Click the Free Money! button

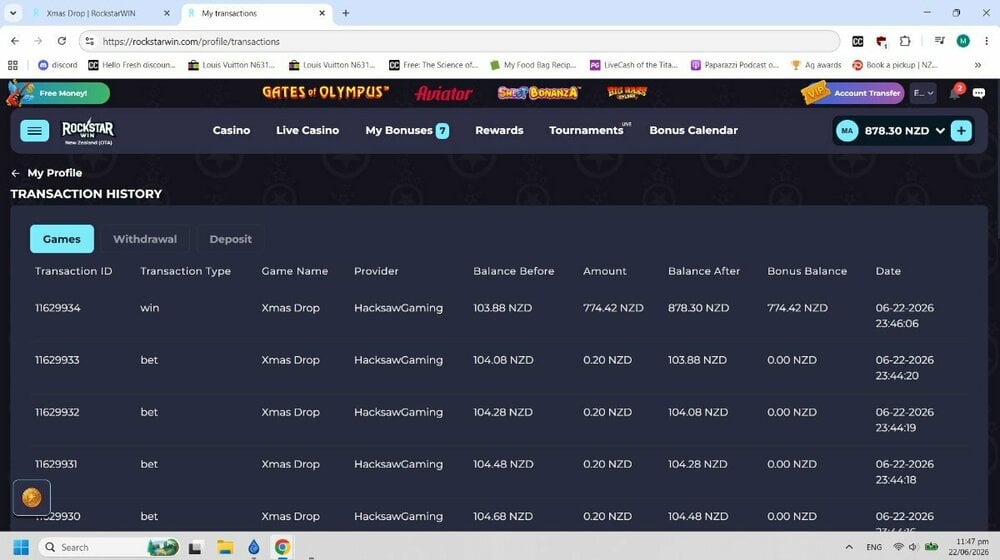(x=59, y=93)
